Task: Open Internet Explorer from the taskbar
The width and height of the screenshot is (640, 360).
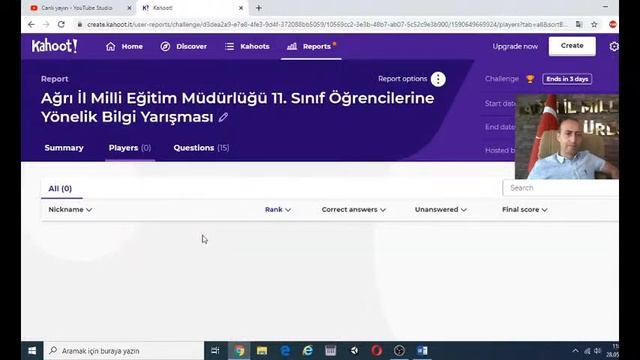Action: pos(308,351)
